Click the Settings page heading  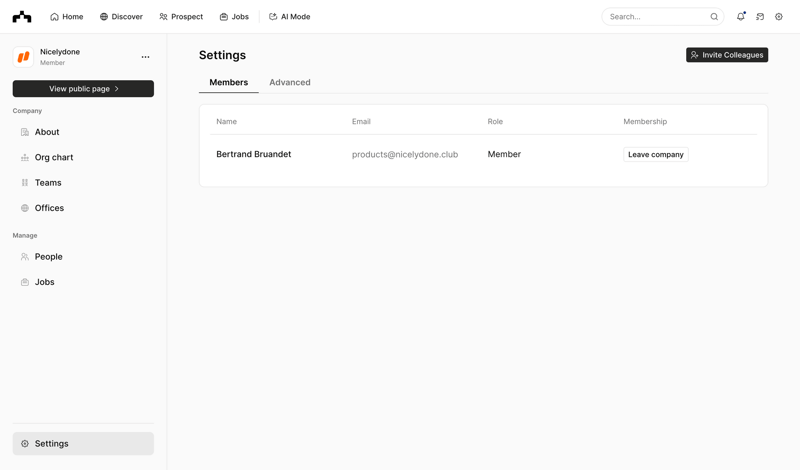[222, 55]
